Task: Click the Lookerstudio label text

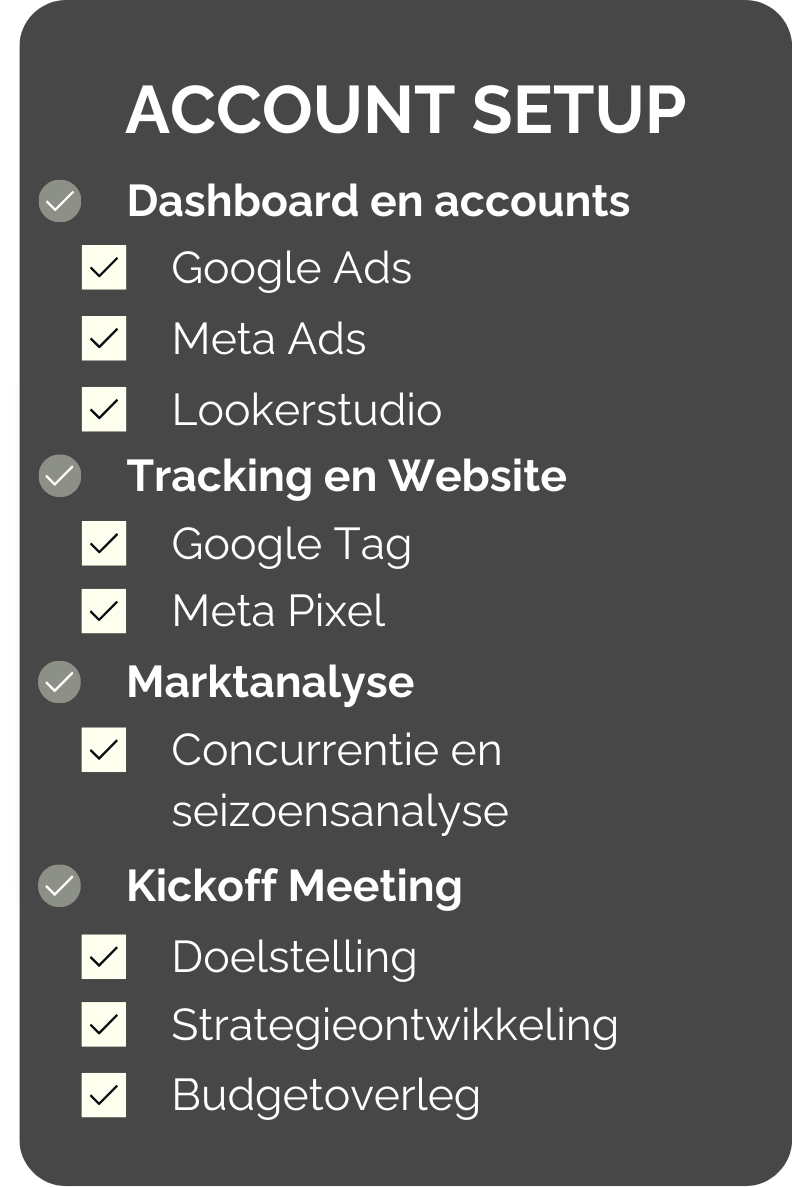Action: (x=306, y=410)
